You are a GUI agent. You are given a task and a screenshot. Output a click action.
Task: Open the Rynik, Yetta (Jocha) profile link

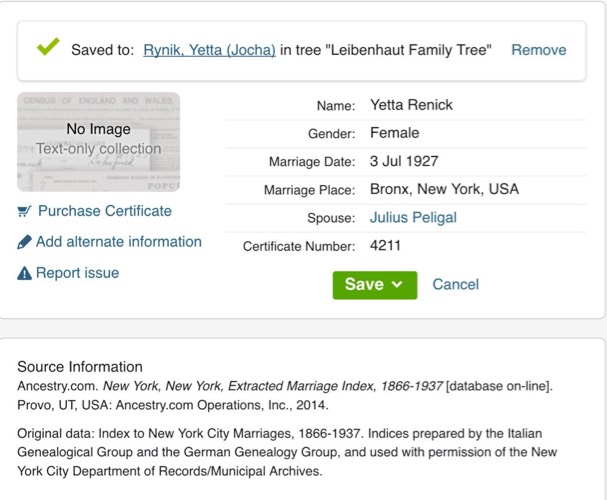point(209,50)
